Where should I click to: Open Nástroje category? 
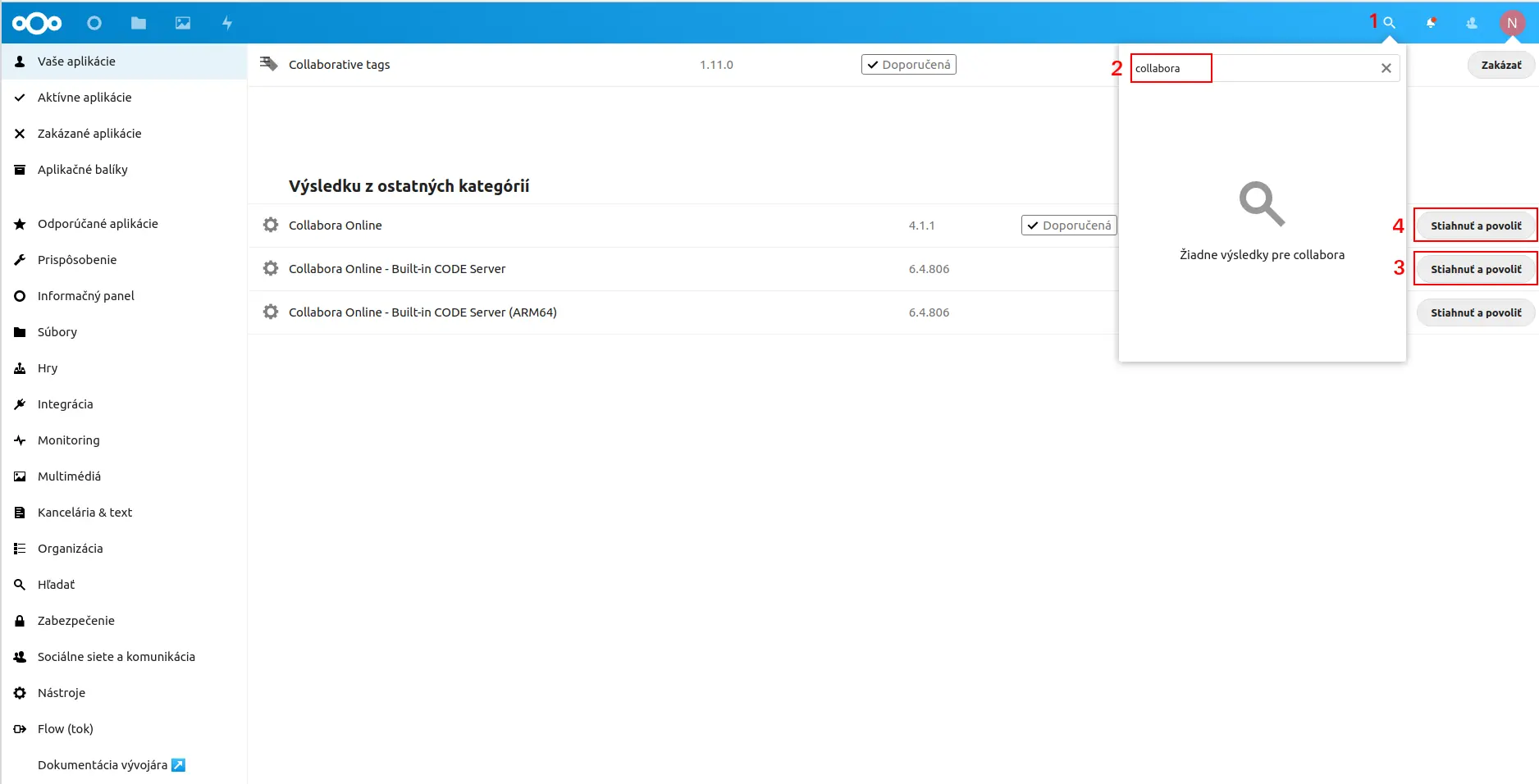pos(124,693)
